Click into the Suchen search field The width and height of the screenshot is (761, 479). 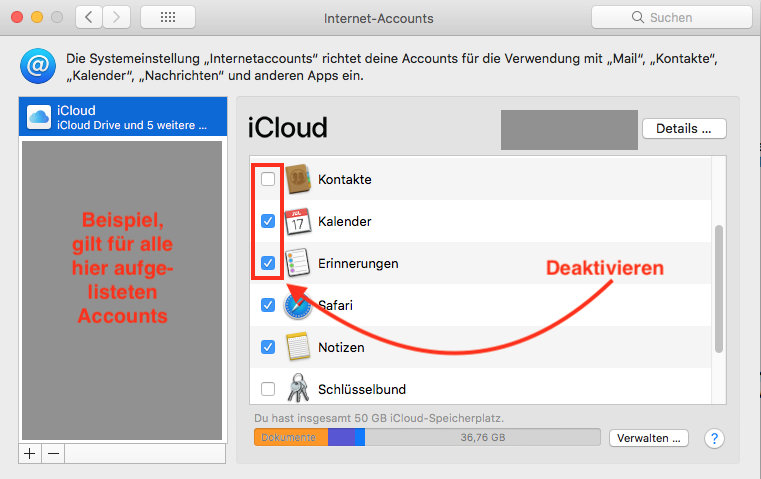coord(671,17)
